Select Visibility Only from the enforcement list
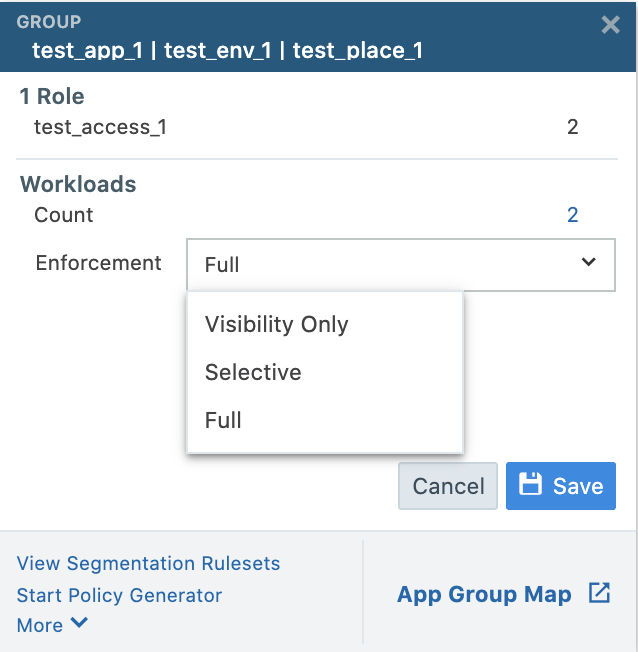This screenshot has width=638, height=652. (276, 324)
